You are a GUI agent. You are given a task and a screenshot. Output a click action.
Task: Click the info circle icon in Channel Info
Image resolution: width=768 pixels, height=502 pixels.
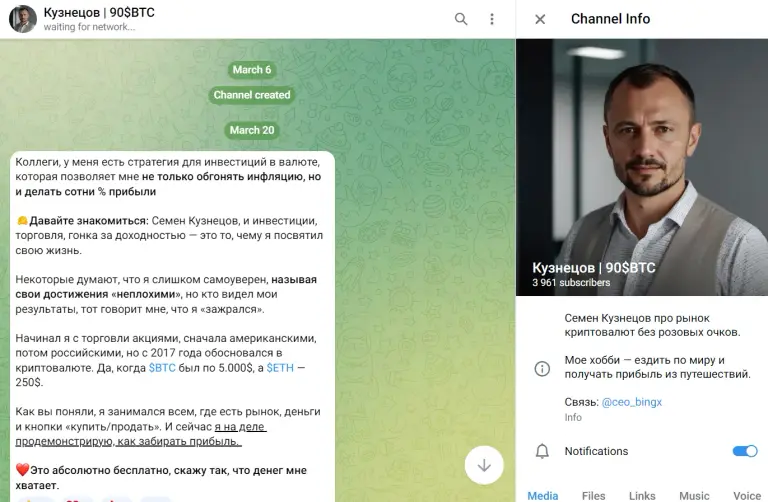[x=542, y=368]
